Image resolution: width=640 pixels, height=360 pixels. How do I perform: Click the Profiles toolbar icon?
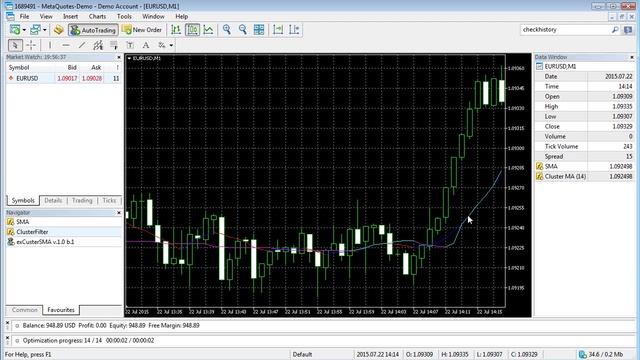point(36,29)
